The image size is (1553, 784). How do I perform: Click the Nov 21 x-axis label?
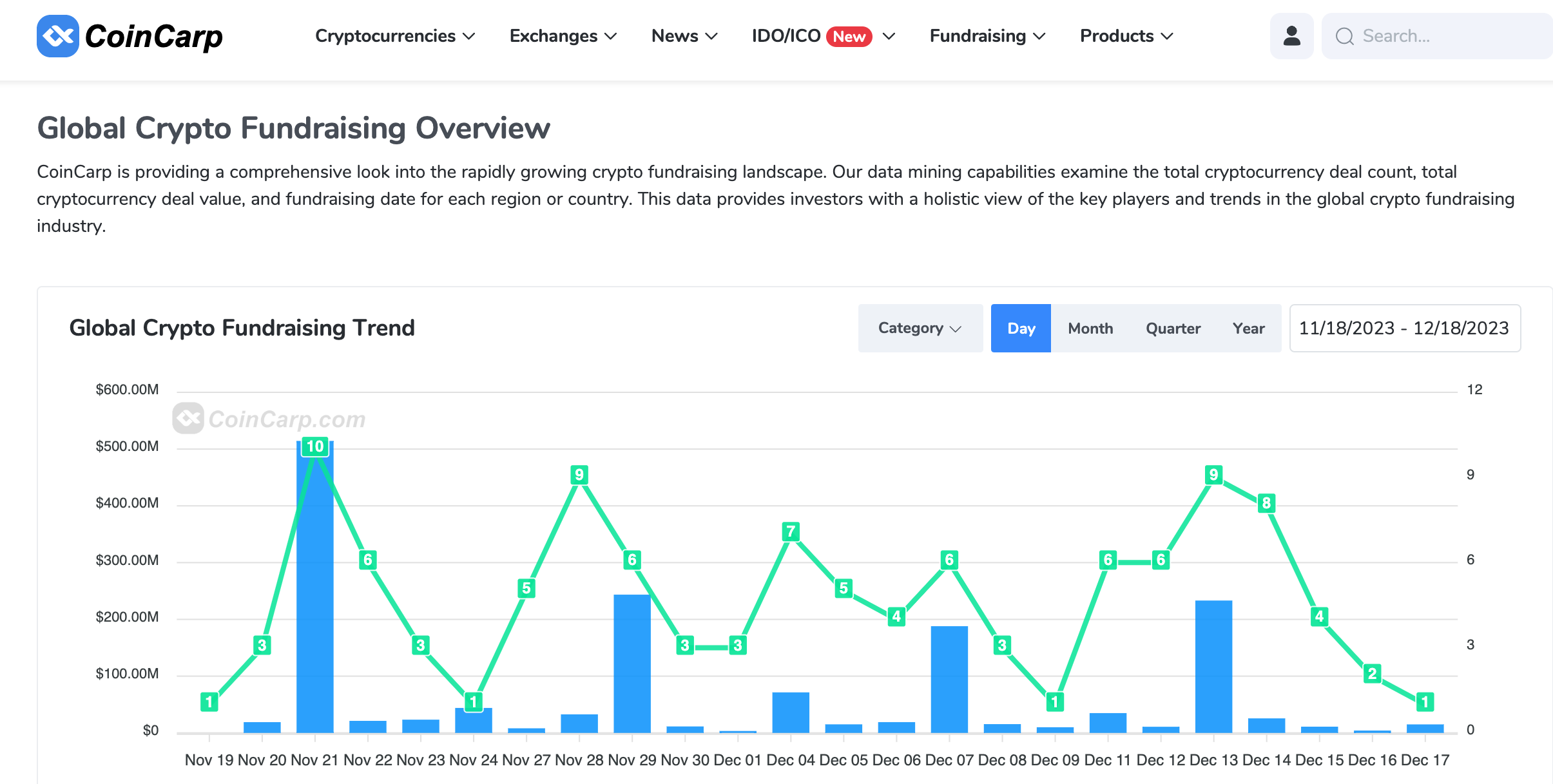(x=314, y=760)
